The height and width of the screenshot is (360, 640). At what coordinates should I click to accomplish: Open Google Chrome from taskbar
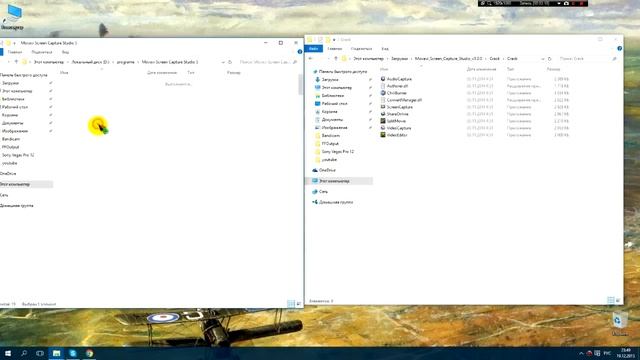pos(89,353)
